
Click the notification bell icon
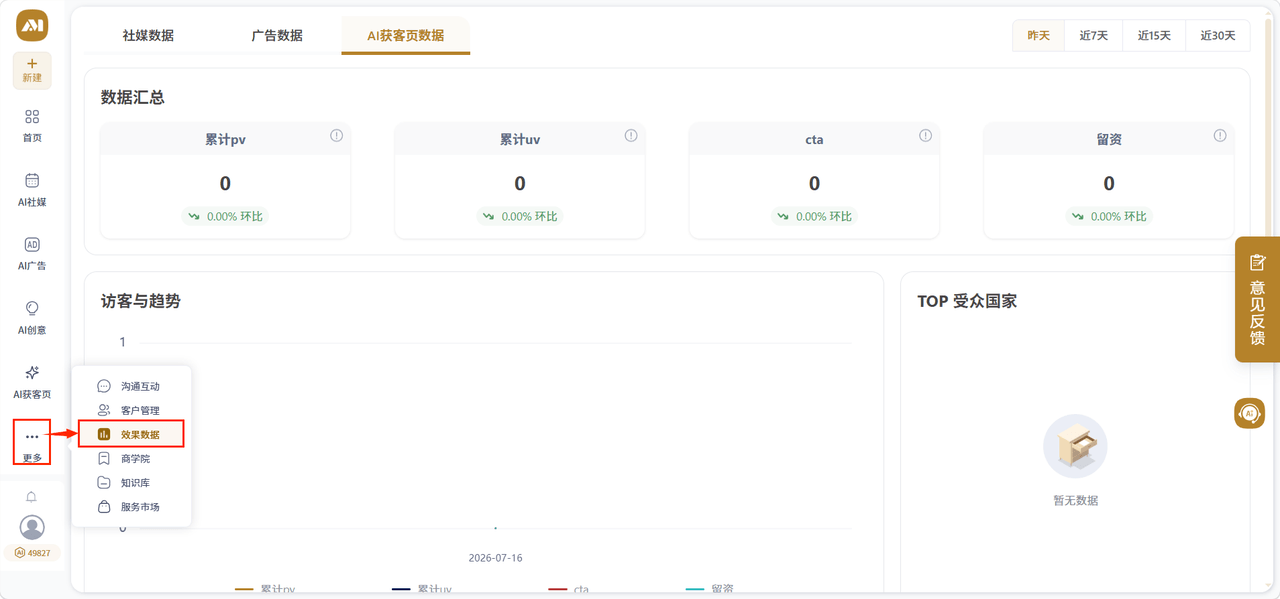(32, 497)
